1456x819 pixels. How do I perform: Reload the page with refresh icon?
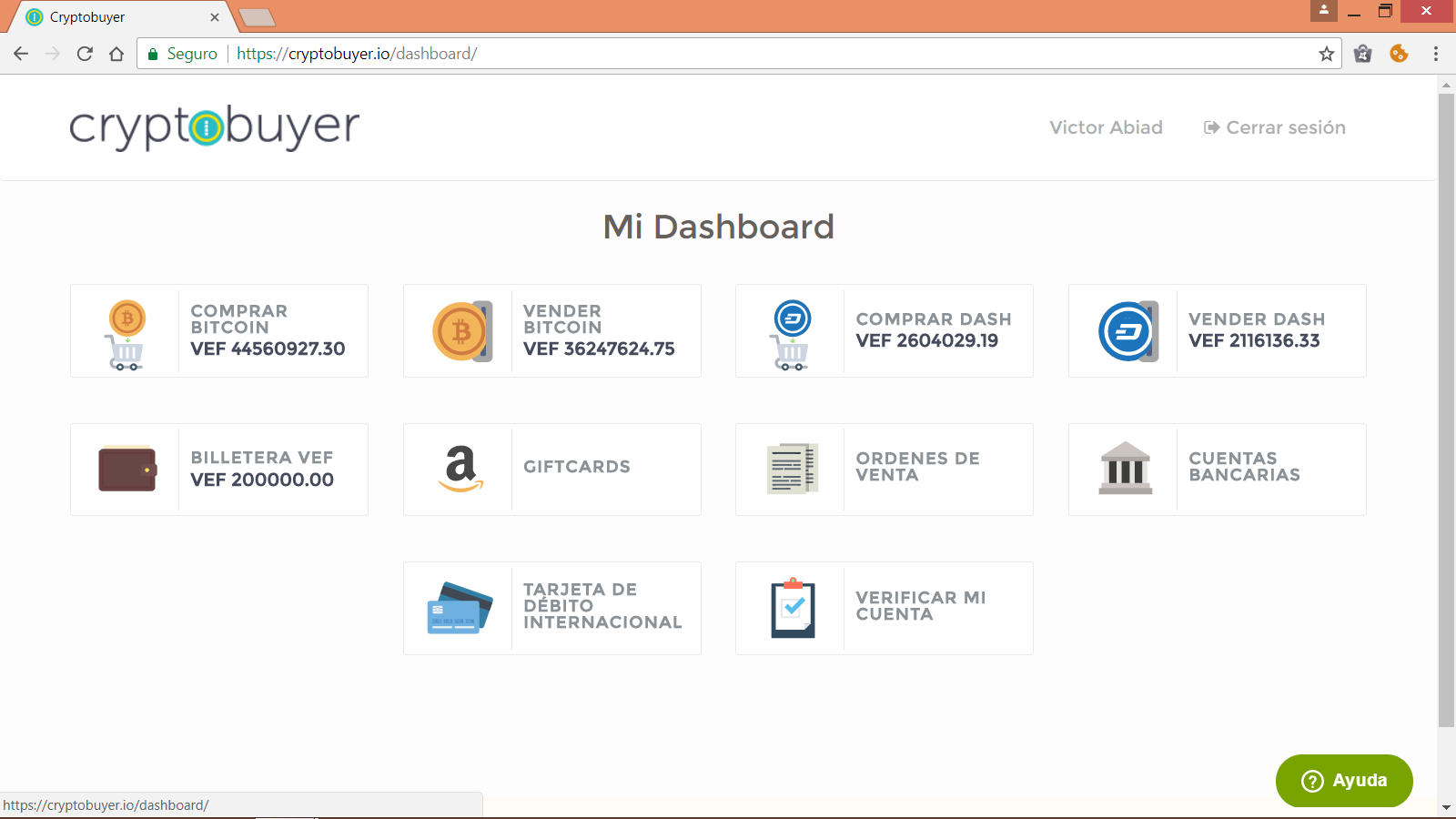tap(85, 54)
